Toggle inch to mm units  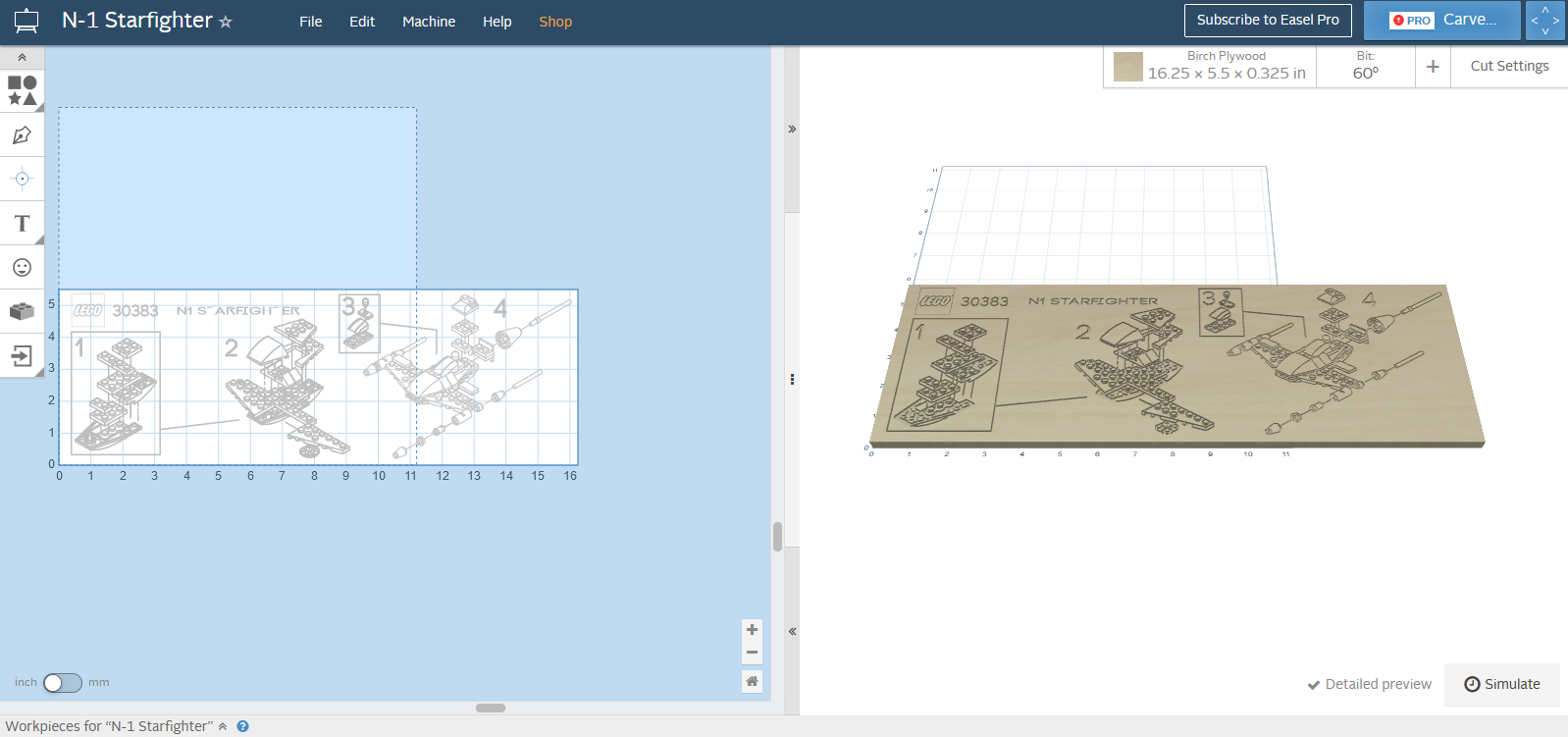63,682
